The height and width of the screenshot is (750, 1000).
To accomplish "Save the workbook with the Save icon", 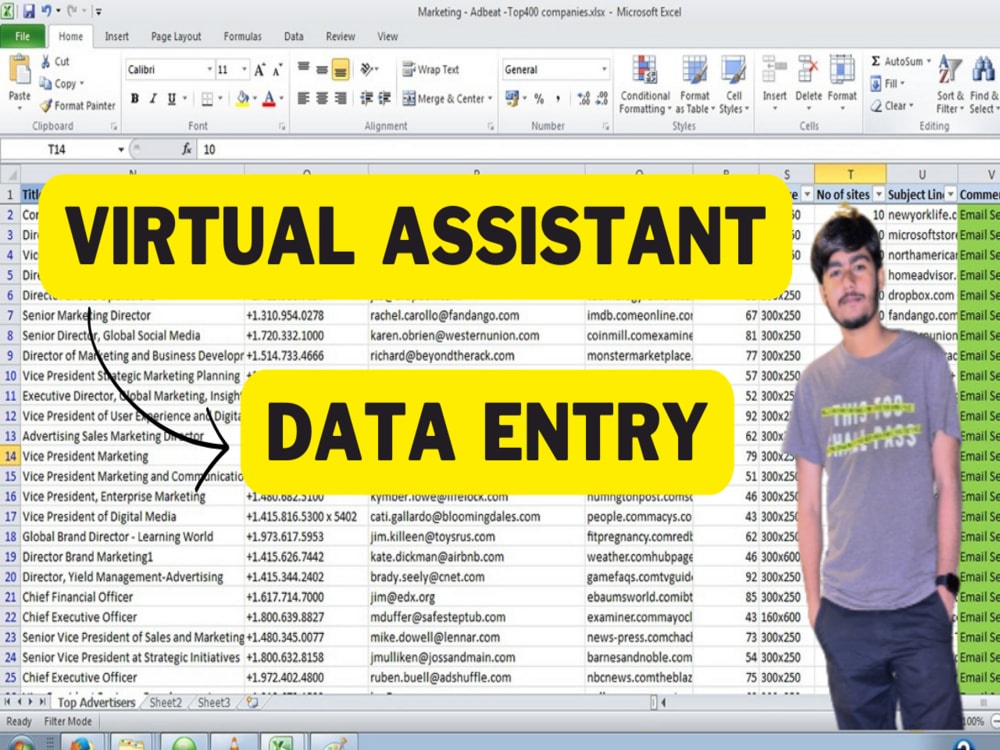I will (27, 9).
